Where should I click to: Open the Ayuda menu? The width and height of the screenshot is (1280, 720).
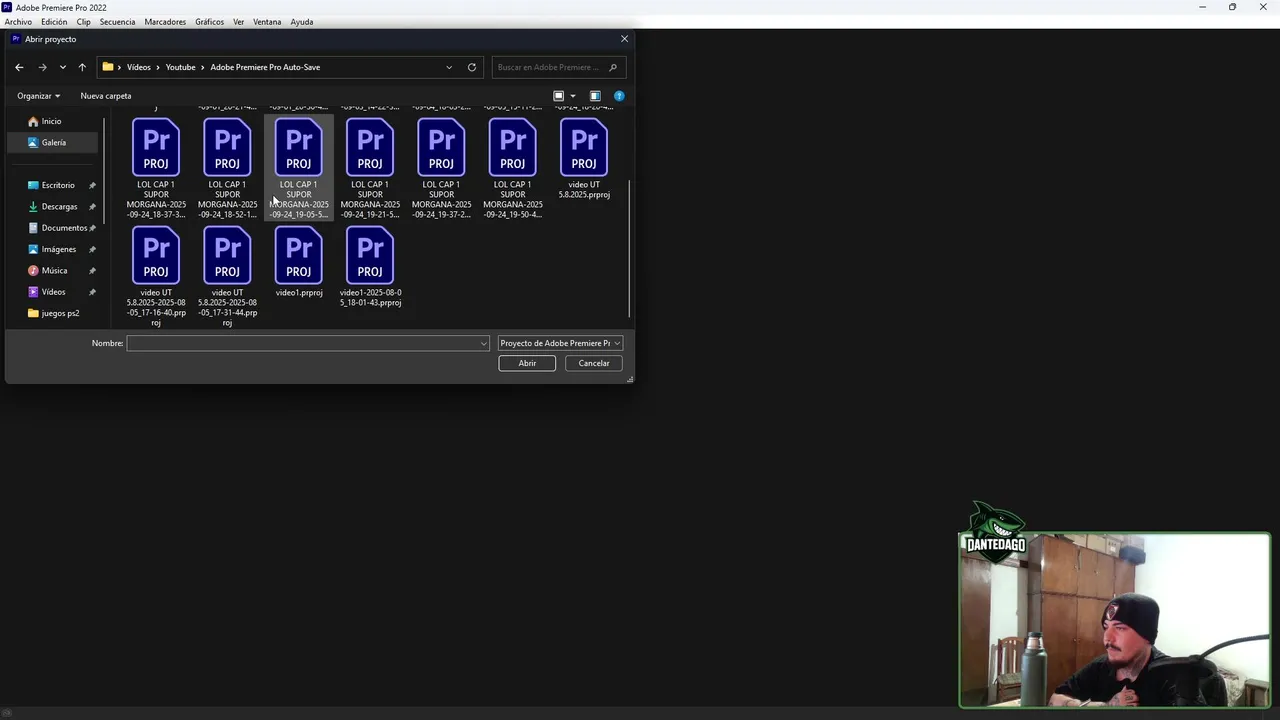(x=302, y=22)
